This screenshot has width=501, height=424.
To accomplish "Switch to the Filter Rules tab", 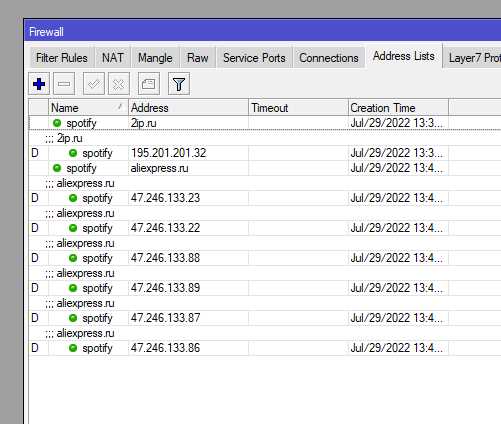I will point(62,58).
